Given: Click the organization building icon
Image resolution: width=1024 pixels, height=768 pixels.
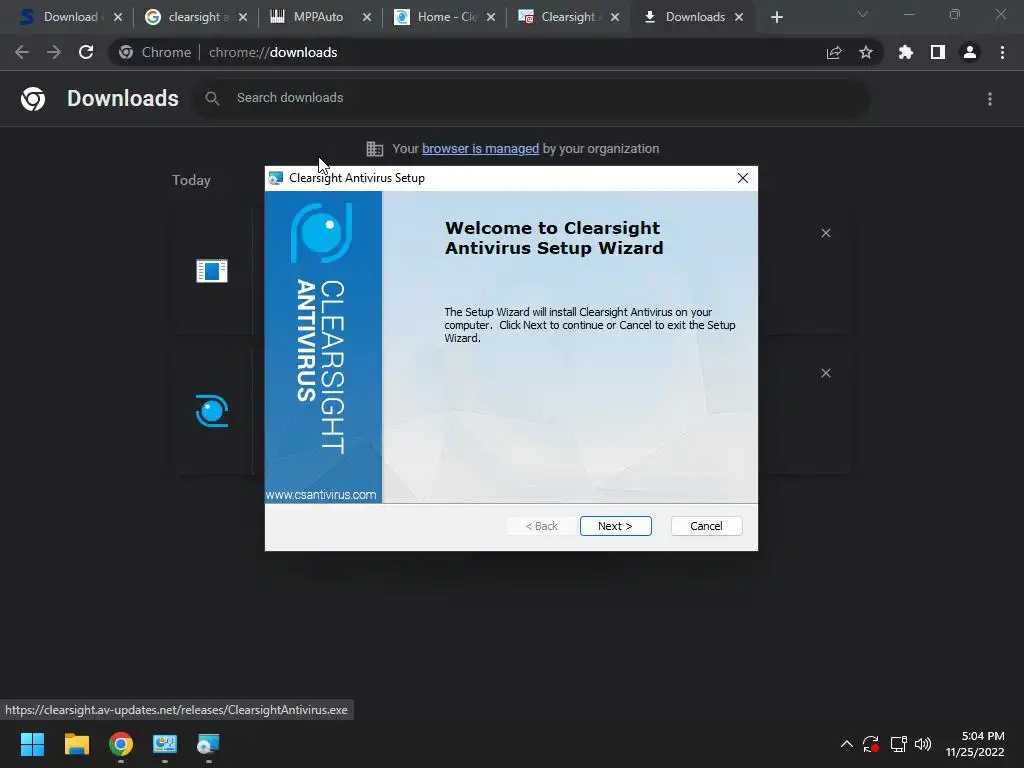Looking at the screenshot, I should tap(375, 149).
